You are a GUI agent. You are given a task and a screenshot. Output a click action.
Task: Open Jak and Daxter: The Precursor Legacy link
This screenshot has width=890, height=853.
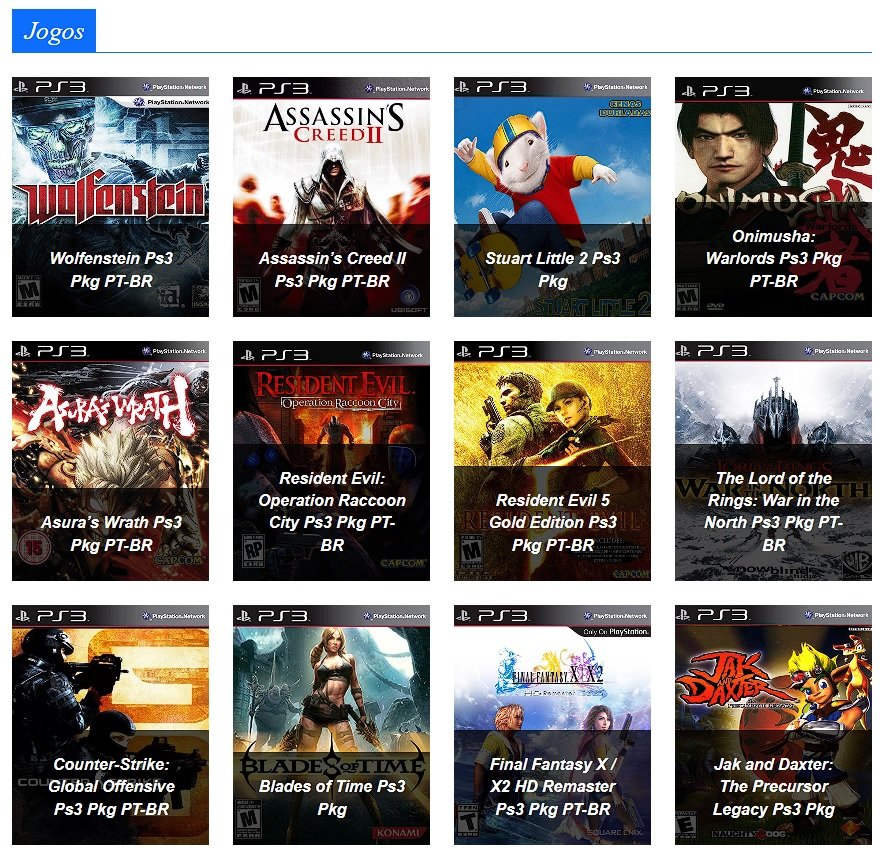[x=773, y=787]
